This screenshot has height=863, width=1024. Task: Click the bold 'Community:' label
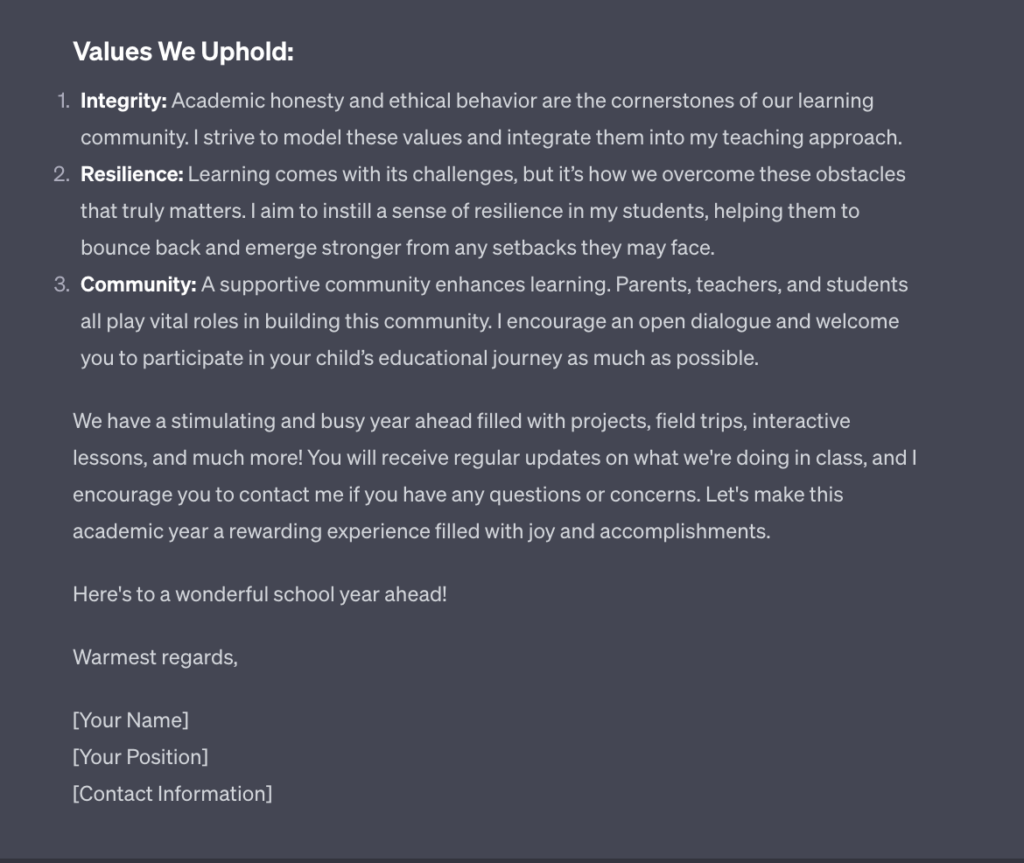[138, 285]
